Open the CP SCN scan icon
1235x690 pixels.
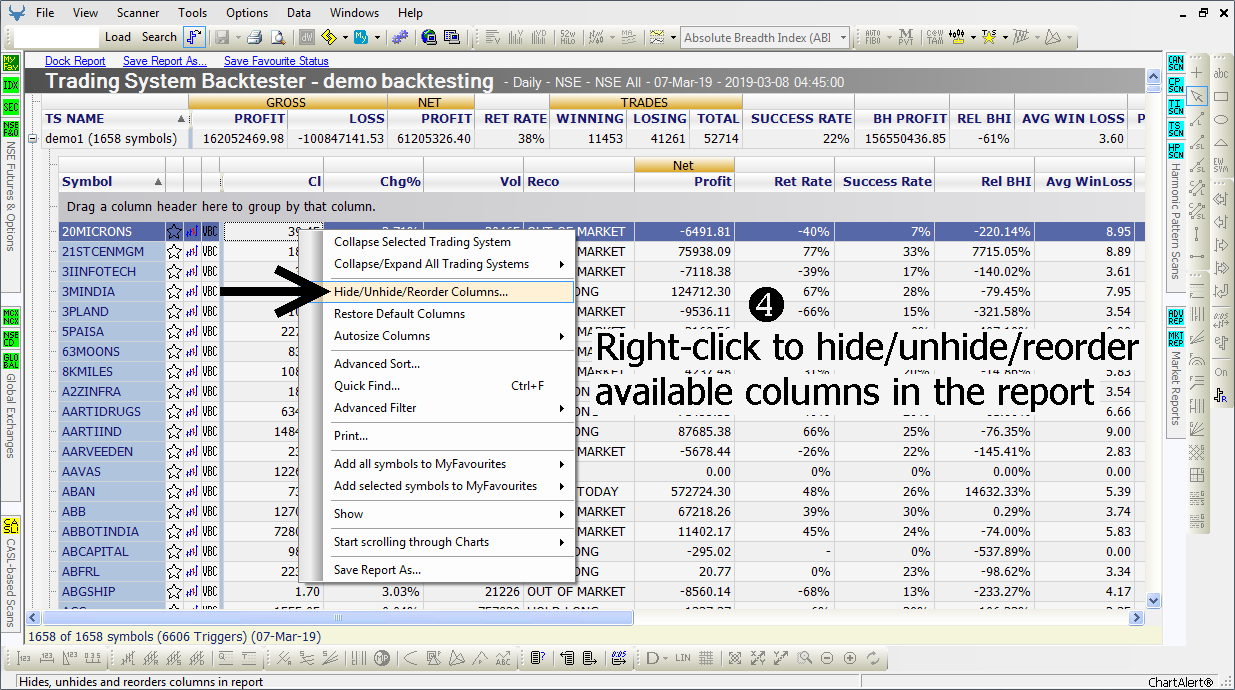pos(1175,85)
